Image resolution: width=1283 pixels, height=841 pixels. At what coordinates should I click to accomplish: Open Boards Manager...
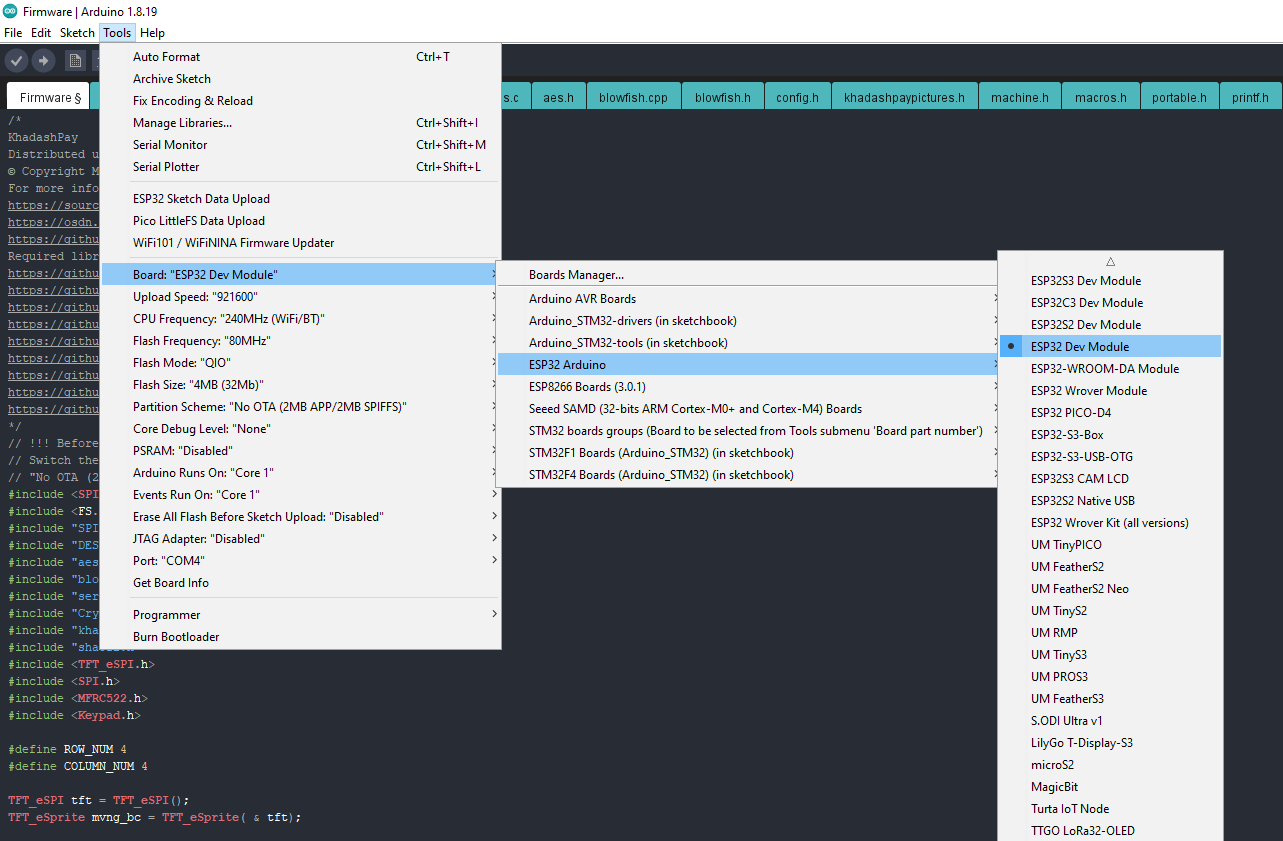click(748, 275)
